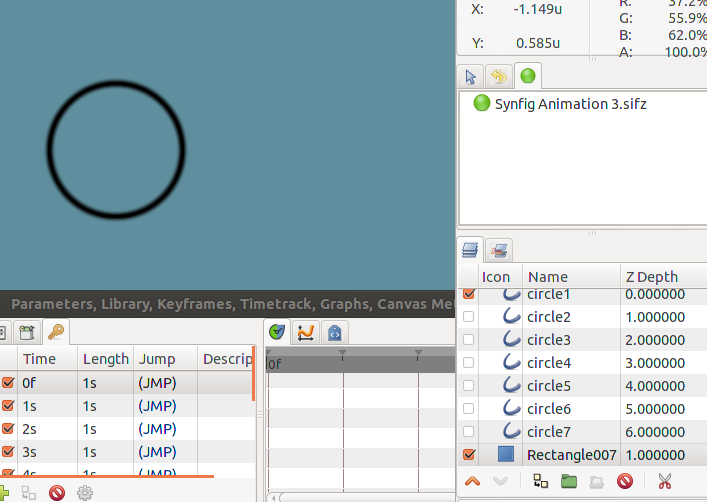The image size is (707, 502).
Task: Open the Timetrack panel tab
Action: click(x=276, y=332)
